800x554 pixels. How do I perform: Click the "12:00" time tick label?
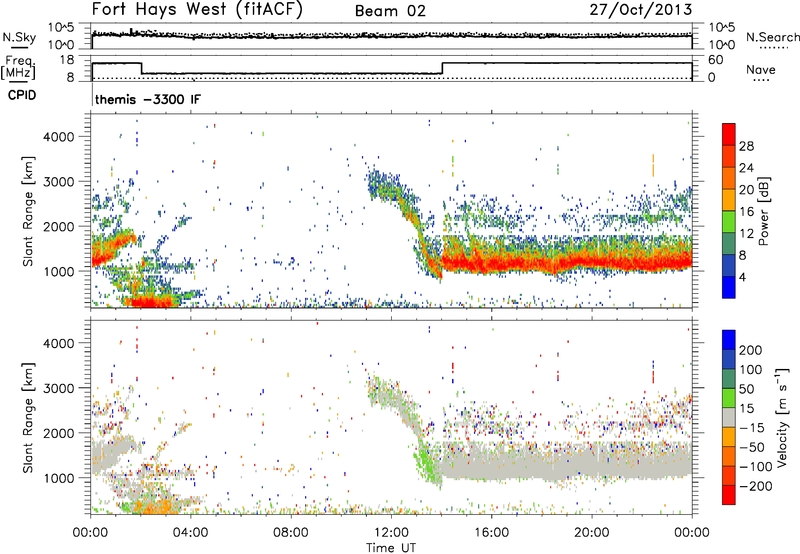coord(391,533)
